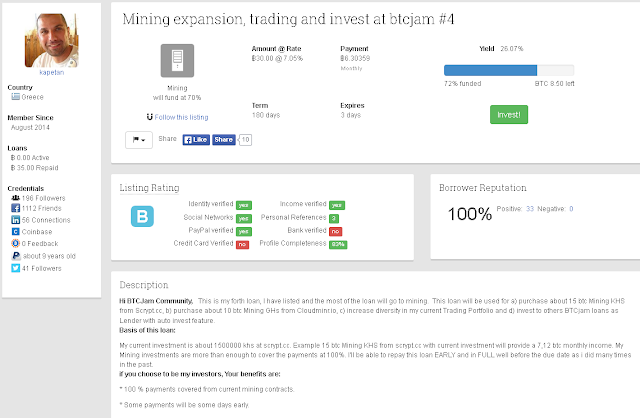
Task: Click Profile Completeness percentage badge
Action: 338,245
